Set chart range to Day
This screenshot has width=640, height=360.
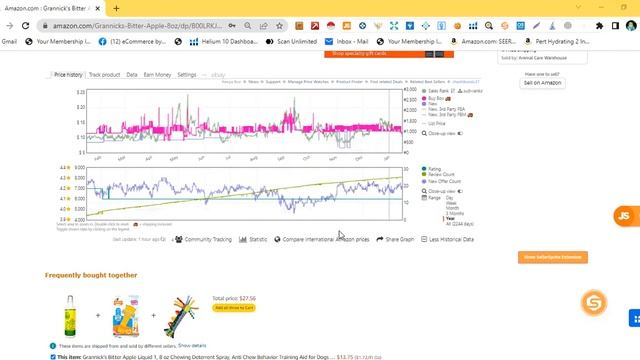click(449, 198)
